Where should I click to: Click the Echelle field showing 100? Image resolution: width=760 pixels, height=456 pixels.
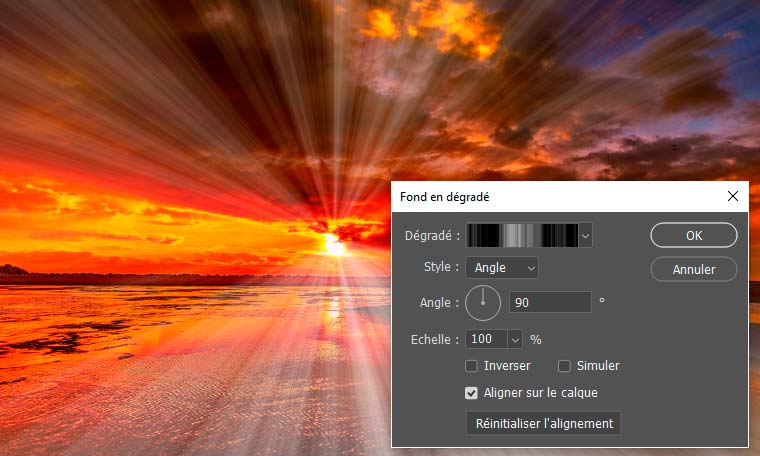coord(487,339)
